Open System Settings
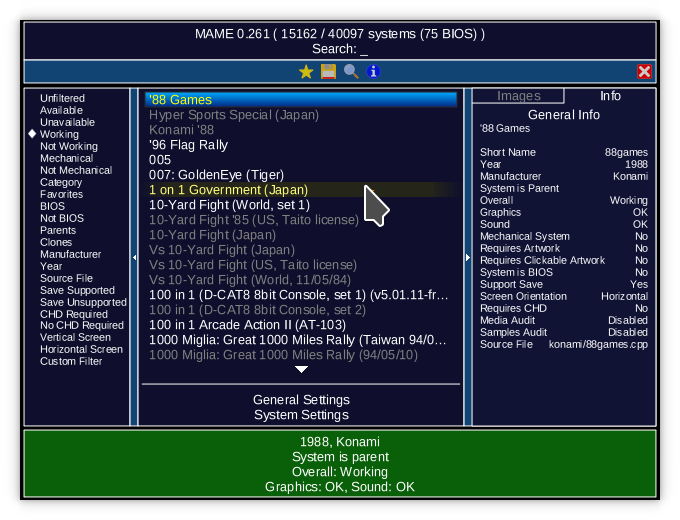Viewport: 680px width, 520px height. point(301,415)
